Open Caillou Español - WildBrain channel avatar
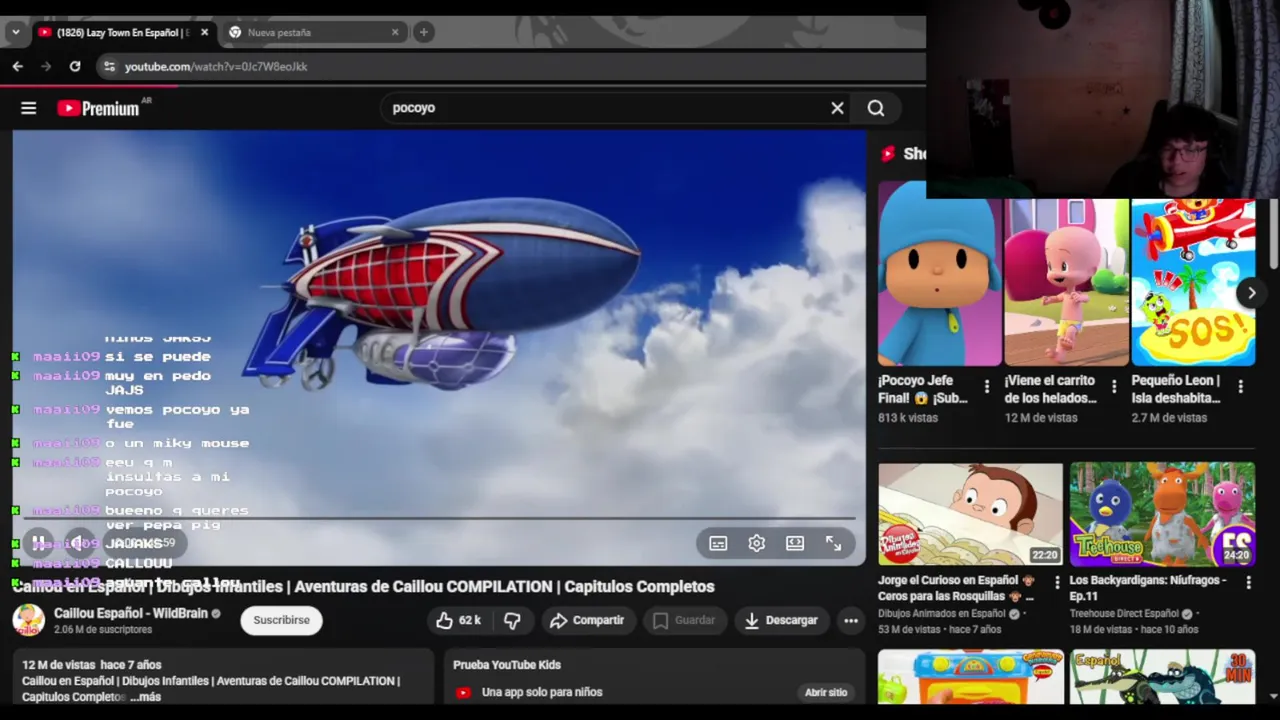1280x720 pixels. click(x=28, y=620)
